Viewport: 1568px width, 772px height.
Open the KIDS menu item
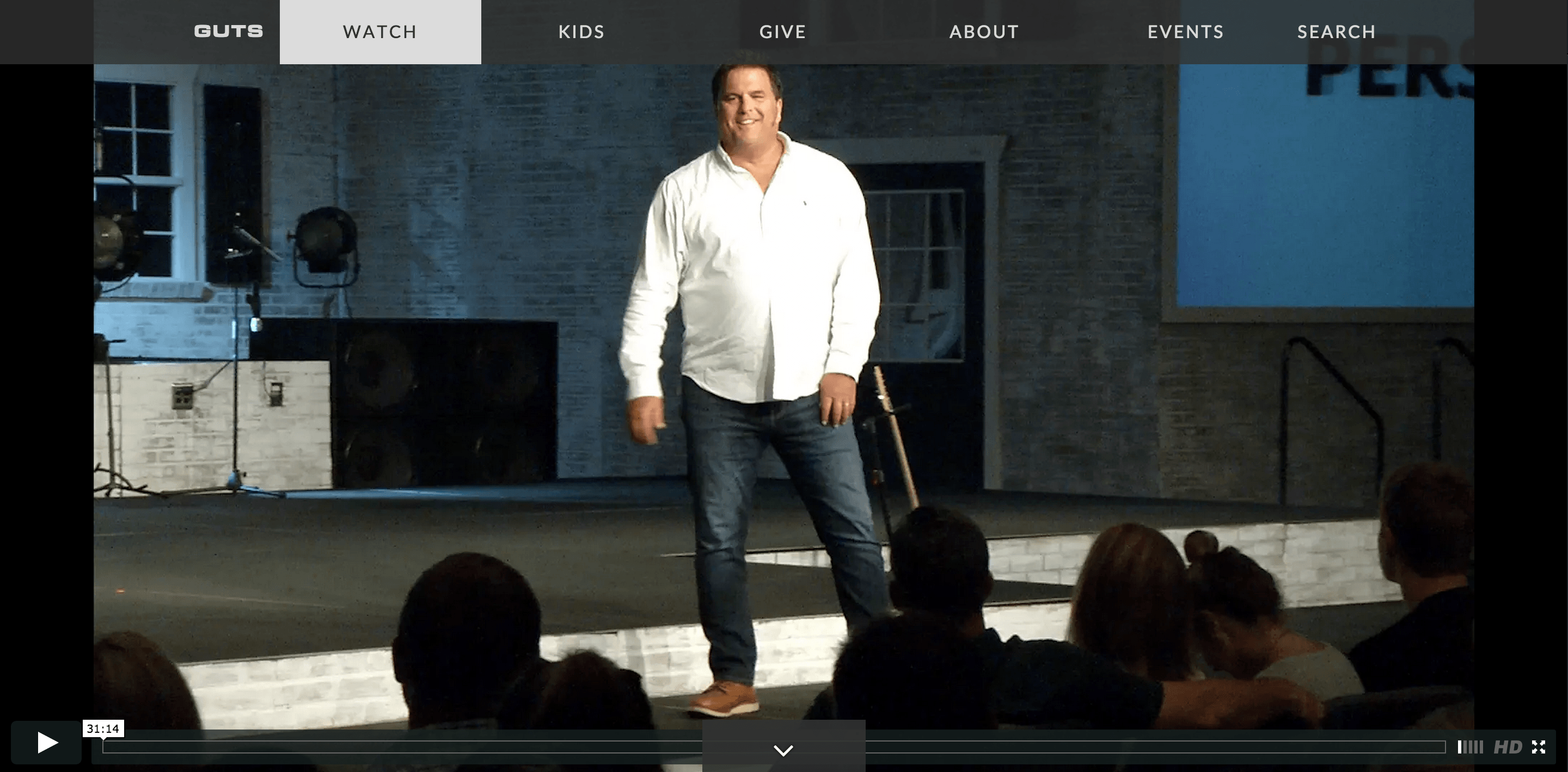(581, 32)
